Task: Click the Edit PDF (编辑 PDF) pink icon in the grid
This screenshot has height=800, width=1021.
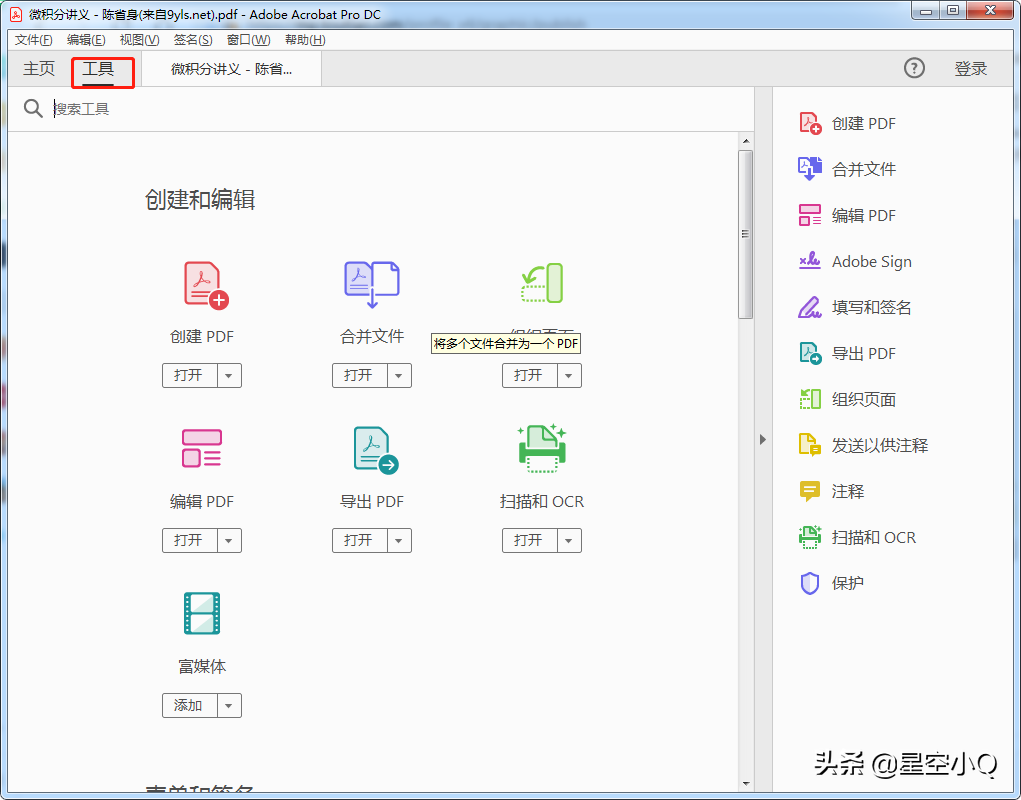Action: click(x=202, y=448)
